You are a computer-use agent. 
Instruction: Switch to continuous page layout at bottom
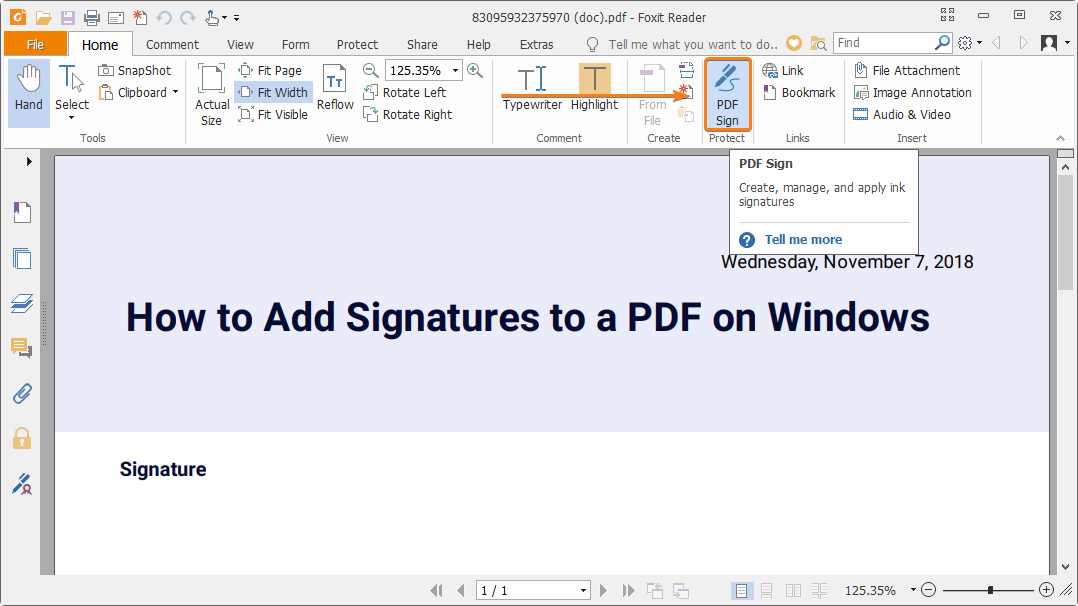tap(766, 590)
